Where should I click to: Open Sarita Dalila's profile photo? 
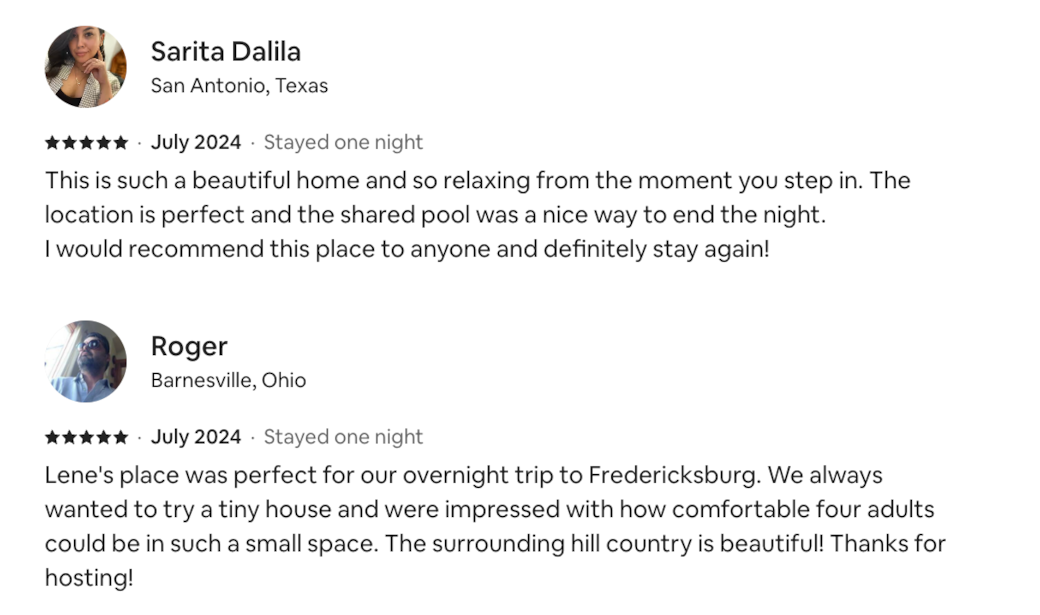coord(86,67)
